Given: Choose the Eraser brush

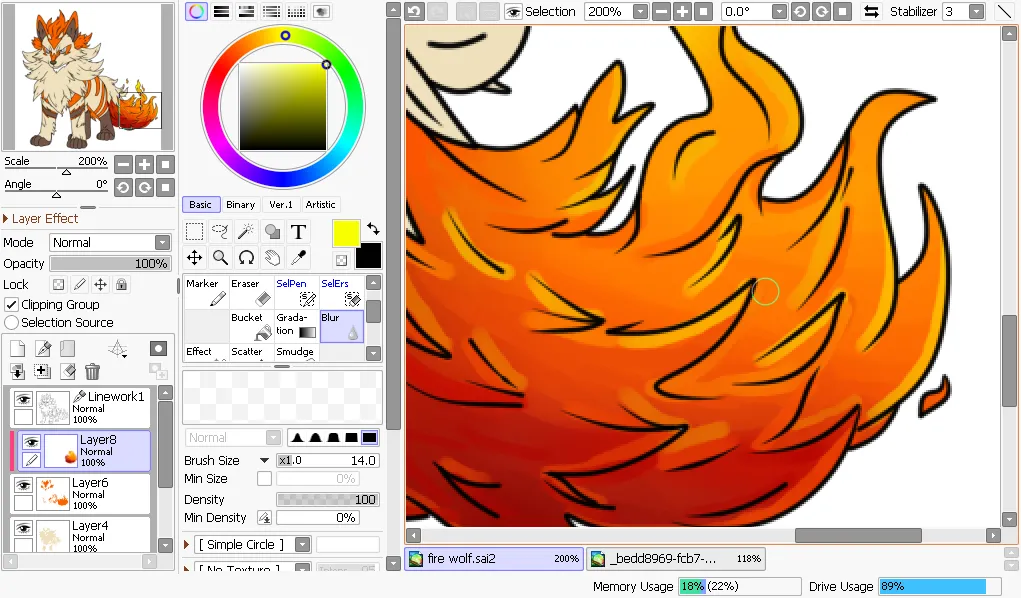Looking at the screenshot, I should click(251, 292).
